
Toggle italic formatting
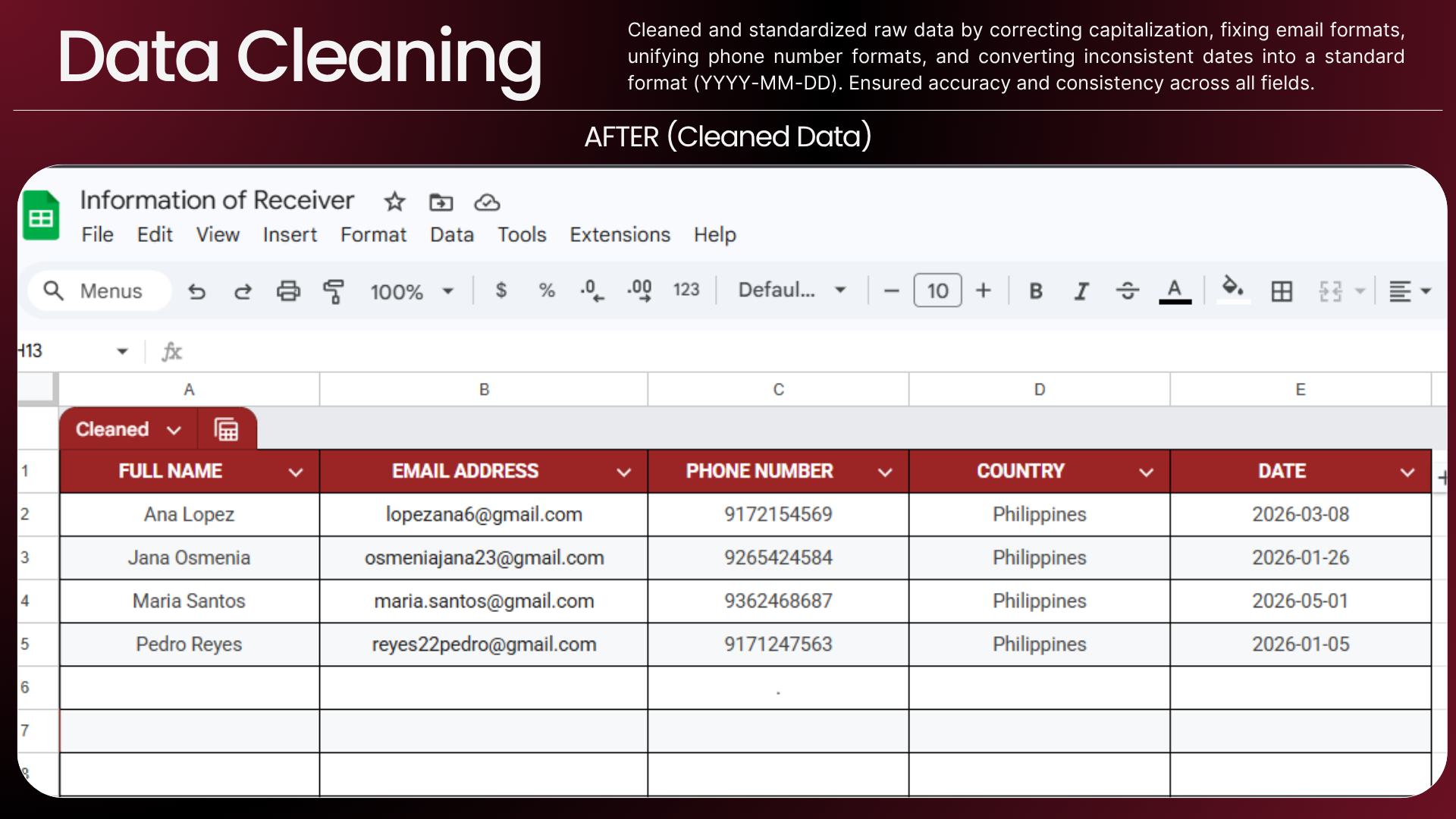click(x=1081, y=291)
